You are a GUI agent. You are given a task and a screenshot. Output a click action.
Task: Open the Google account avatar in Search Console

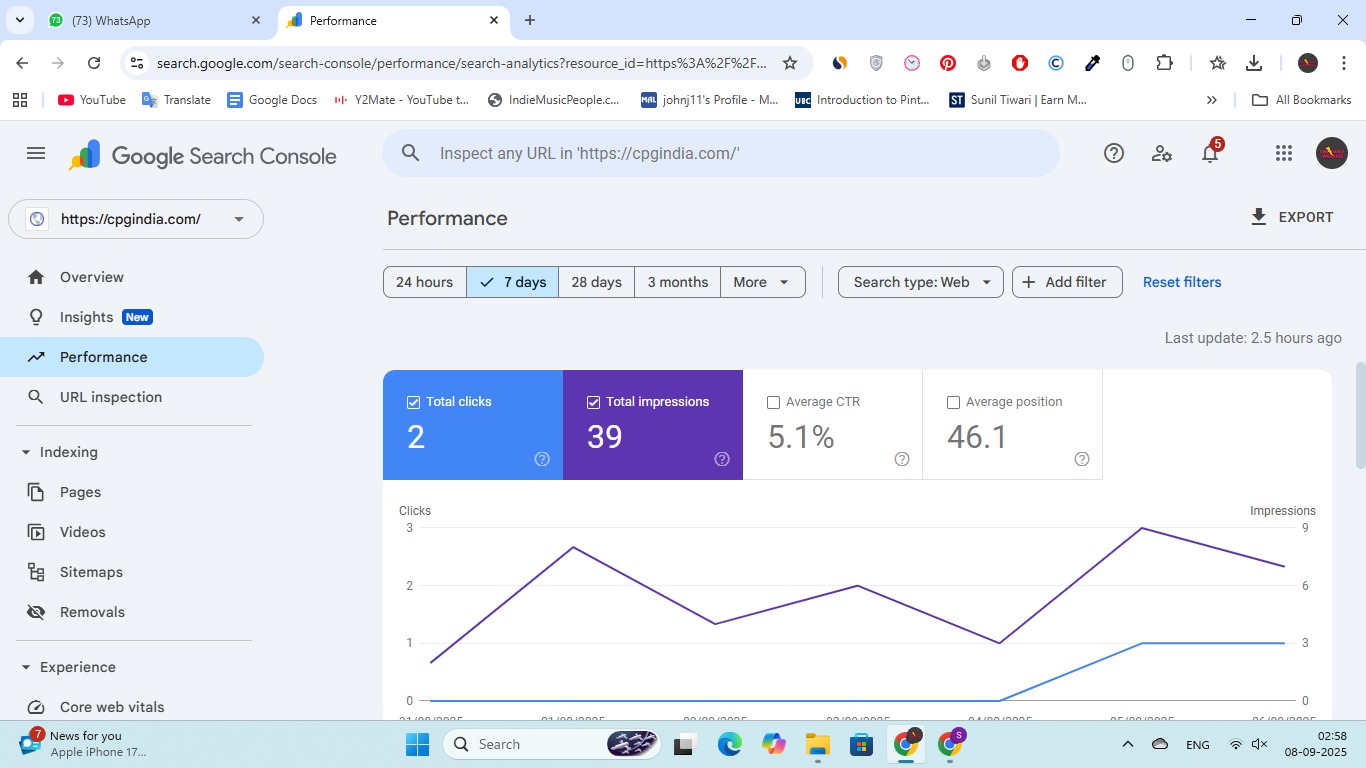(1332, 153)
